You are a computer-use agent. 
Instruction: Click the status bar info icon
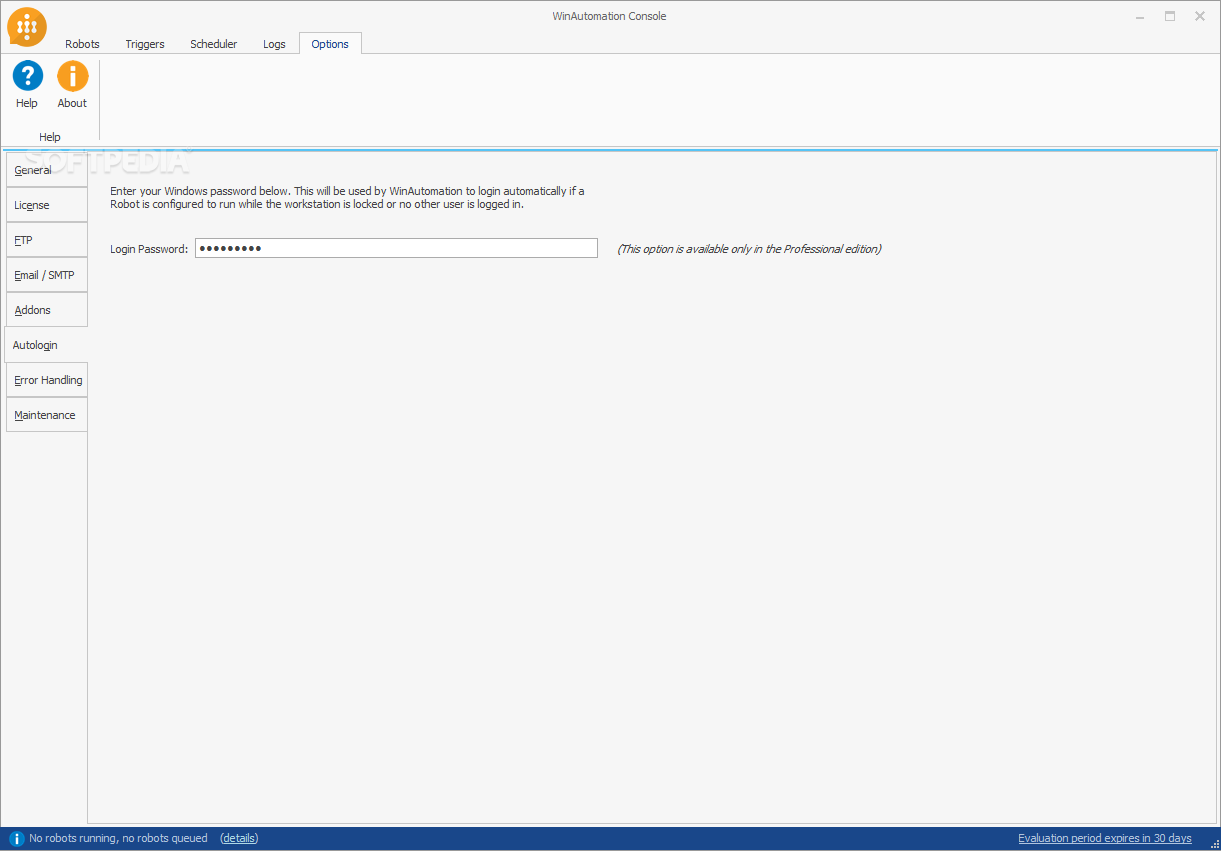[16, 838]
